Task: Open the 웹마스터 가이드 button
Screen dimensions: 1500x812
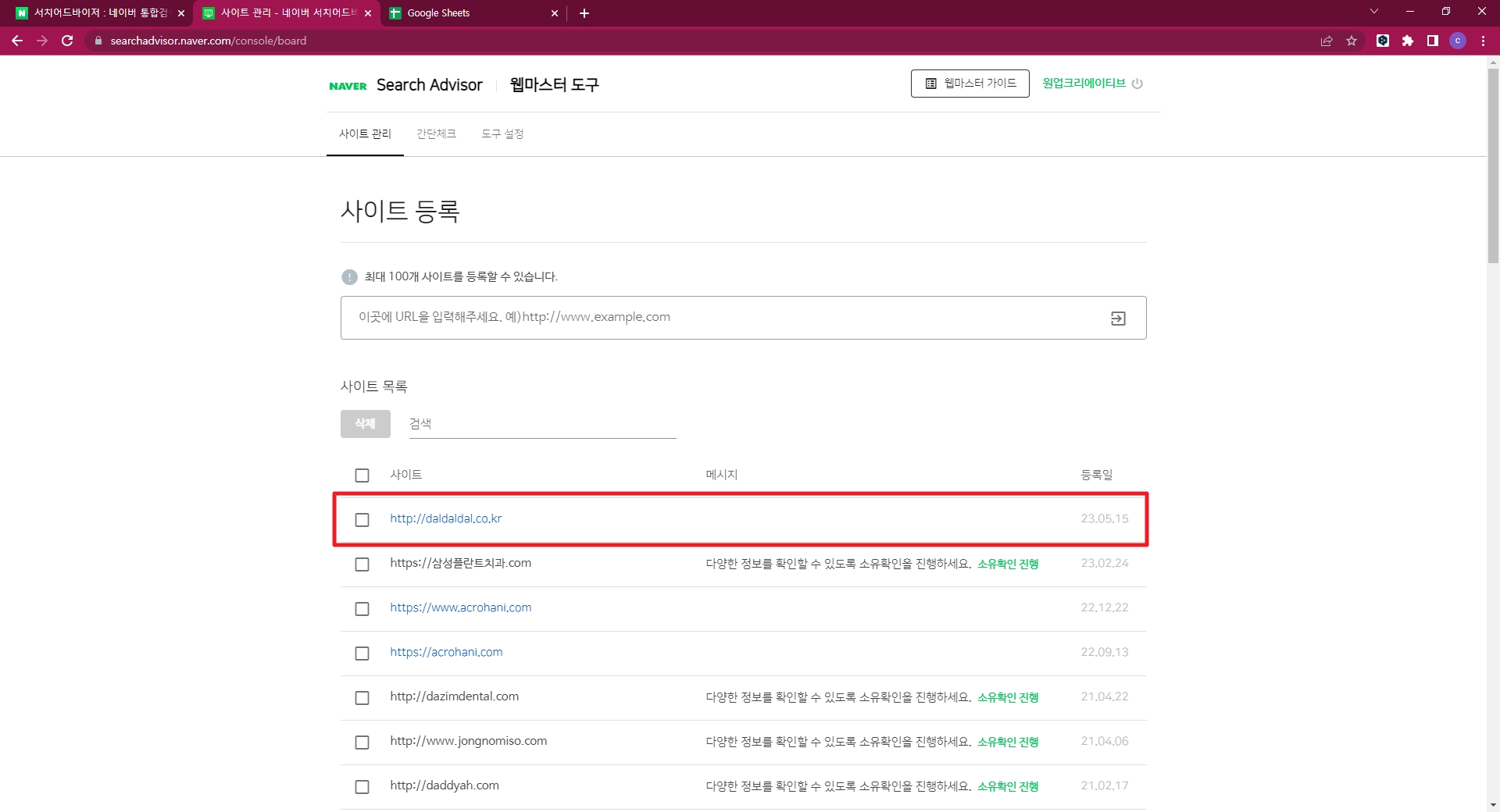Action: 970,84
